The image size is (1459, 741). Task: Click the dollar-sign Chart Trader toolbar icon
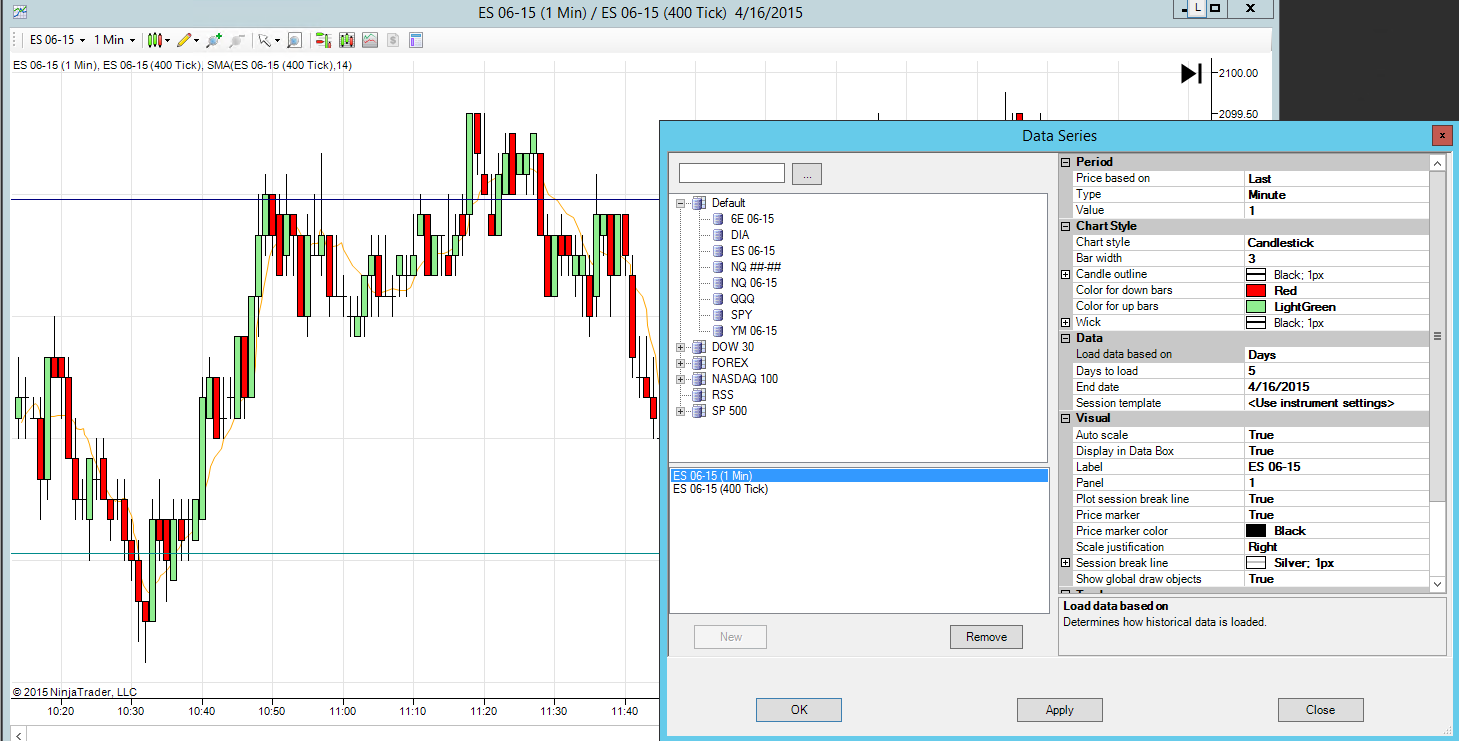pos(393,40)
